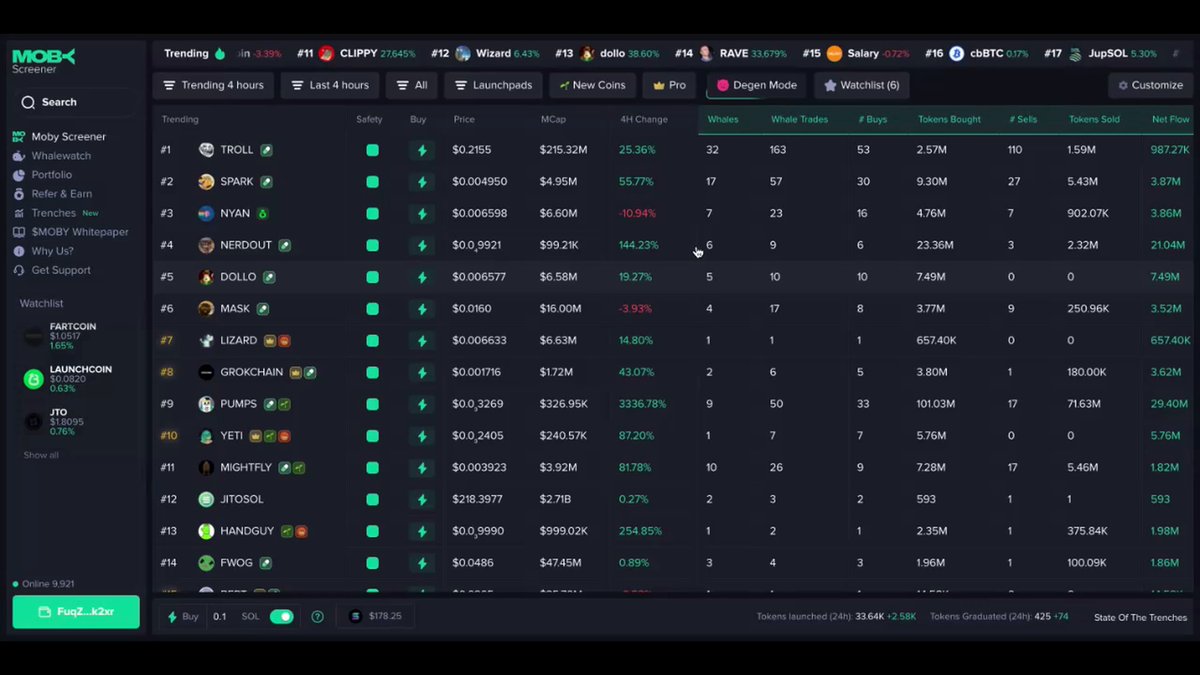This screenshot has width=1200, height=675.
Task: Sort by the MCap column header
Action: pos(554,119)
